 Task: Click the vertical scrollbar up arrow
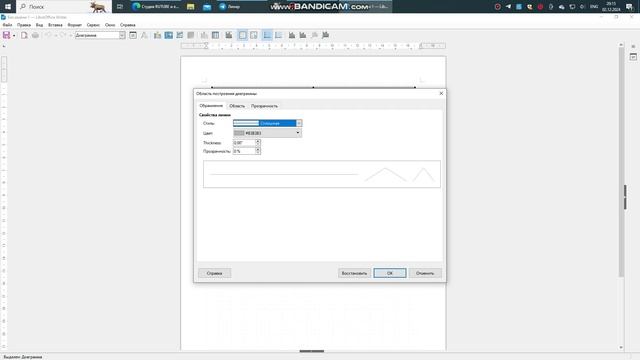tap(621, 45)
